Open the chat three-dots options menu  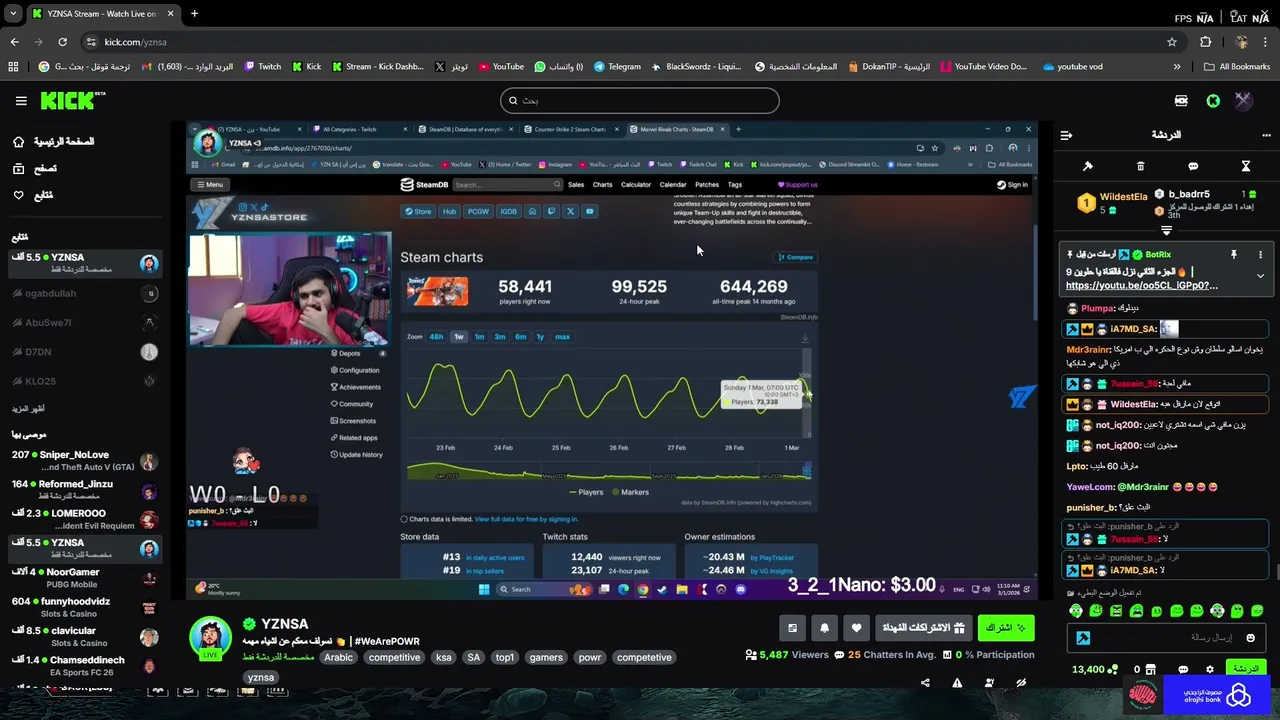[x=1265, y=135]
